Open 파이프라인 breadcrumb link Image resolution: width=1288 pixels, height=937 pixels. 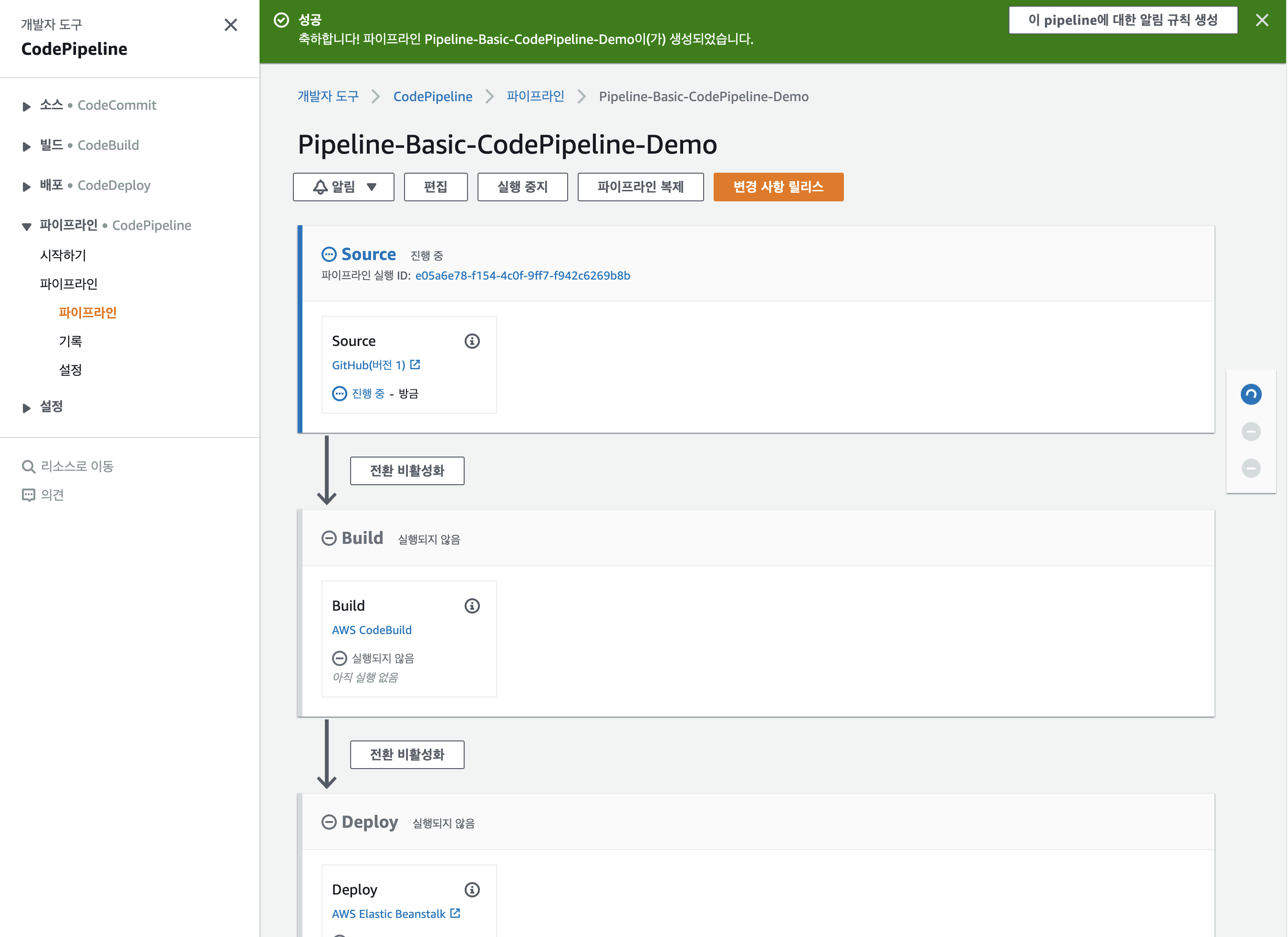(x=536, y=96)
